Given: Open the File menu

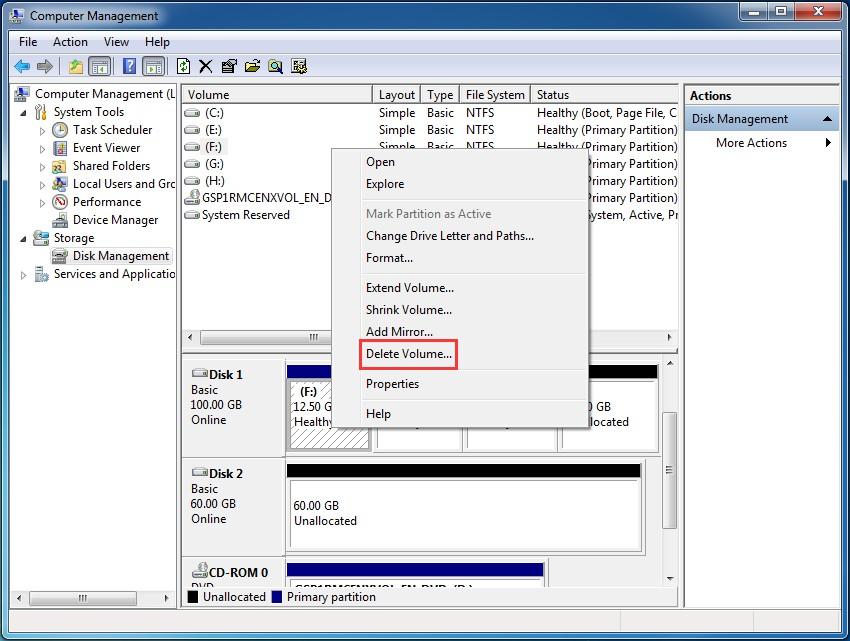Looking at the screenshot, I should (x=28, y=42).
